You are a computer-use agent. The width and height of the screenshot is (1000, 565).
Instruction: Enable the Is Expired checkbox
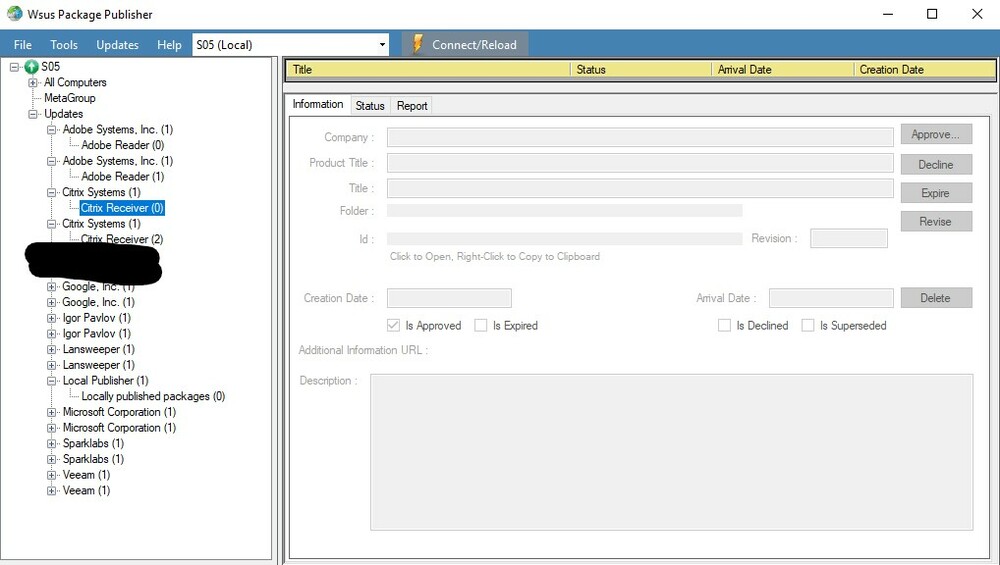click(x=481, y=326)
